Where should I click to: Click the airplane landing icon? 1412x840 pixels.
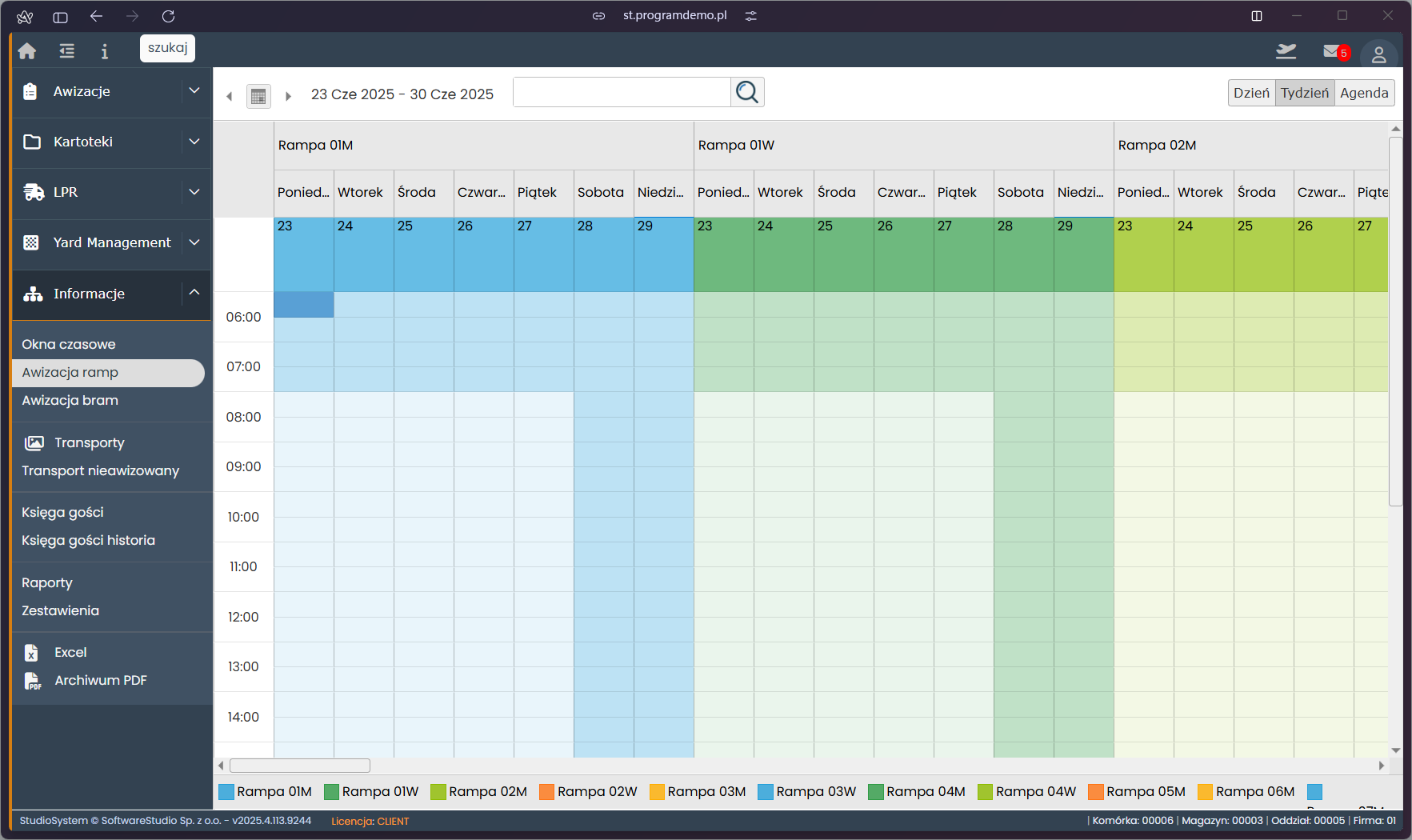[1286, 52]
